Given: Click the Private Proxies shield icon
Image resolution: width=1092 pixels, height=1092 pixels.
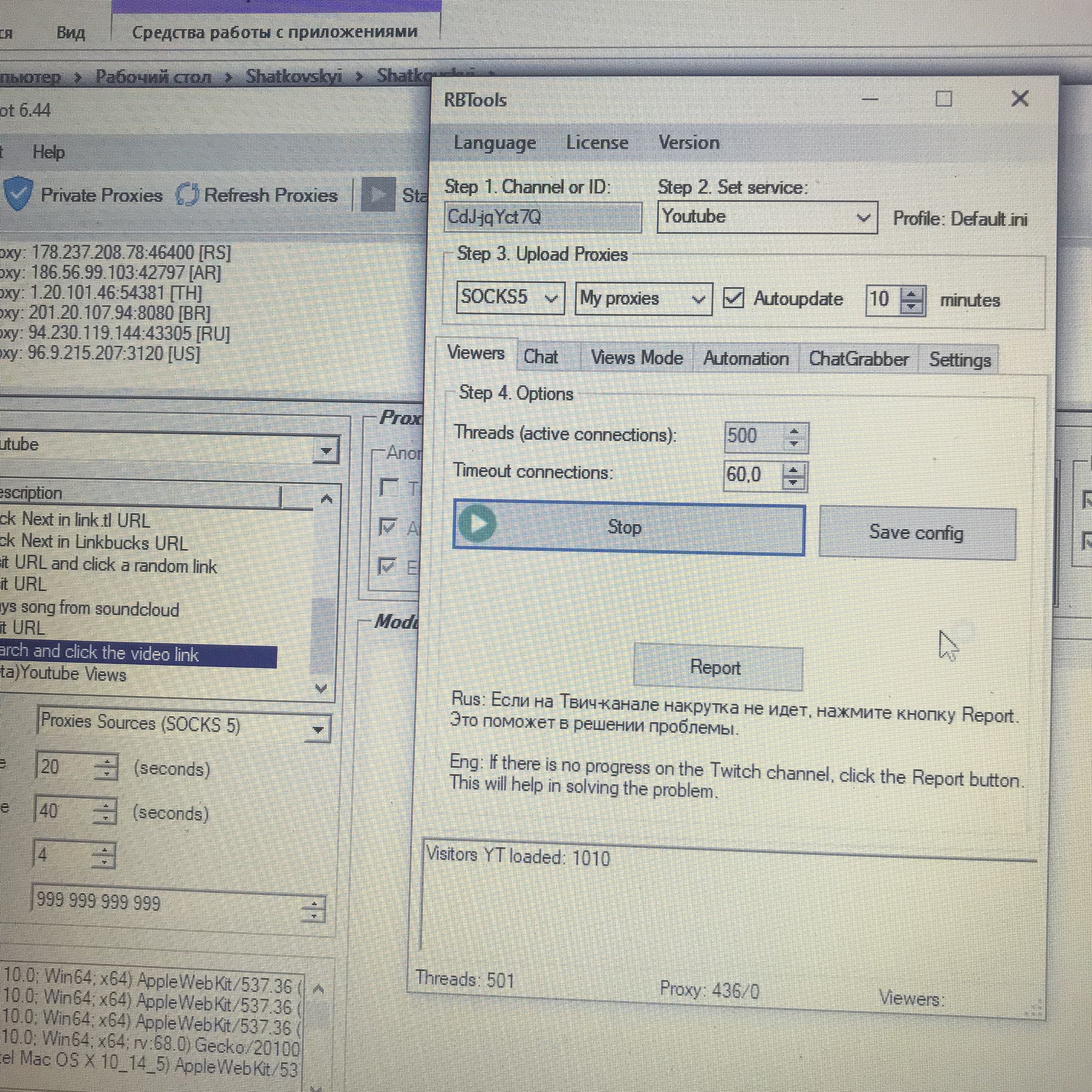Looking at the screenshot, I should point(19,193).
